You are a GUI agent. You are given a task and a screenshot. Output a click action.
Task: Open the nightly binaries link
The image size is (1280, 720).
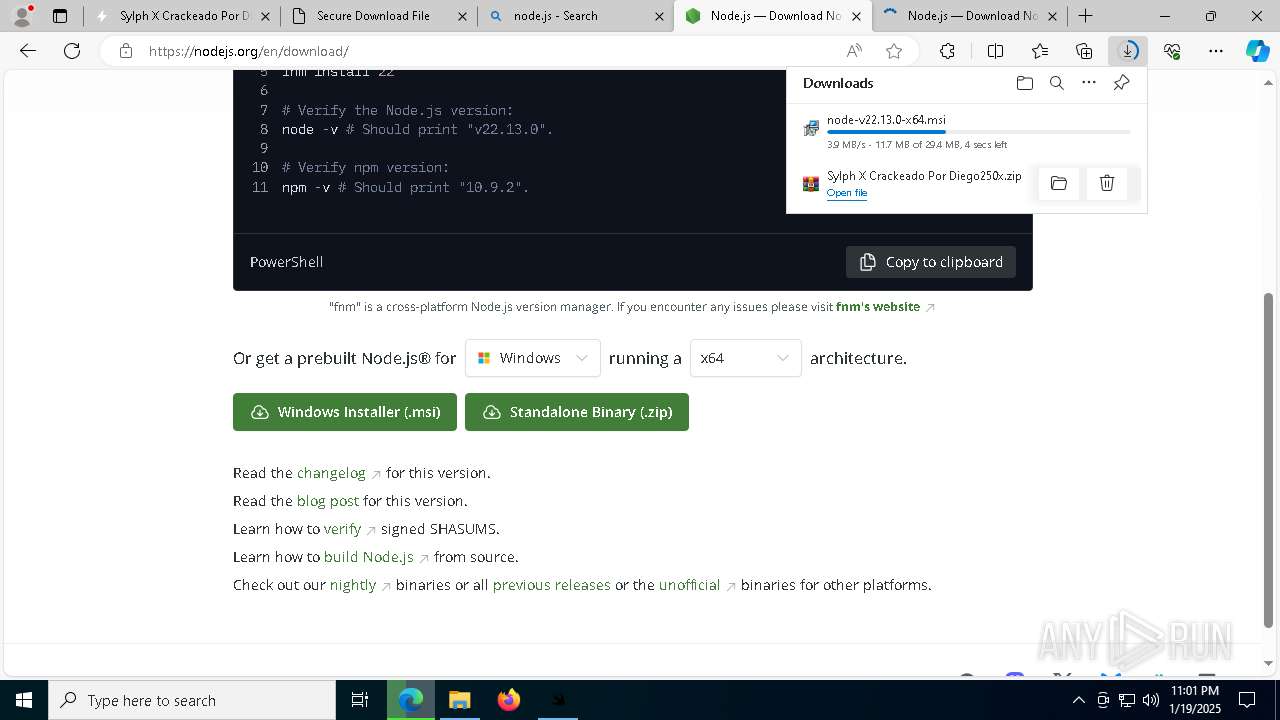pos(360,585)
